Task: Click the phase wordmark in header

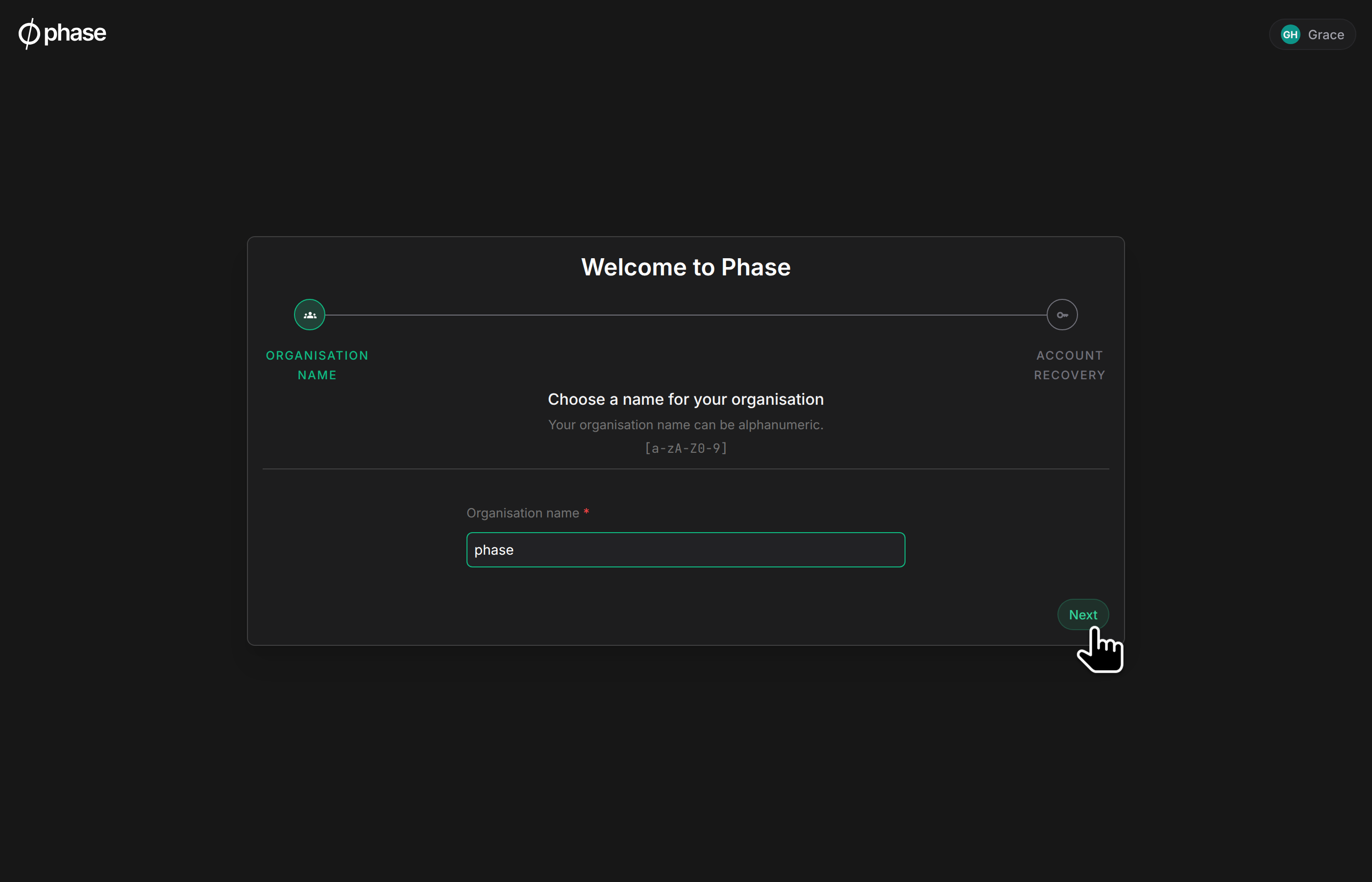Action: (x=75, y=33)
